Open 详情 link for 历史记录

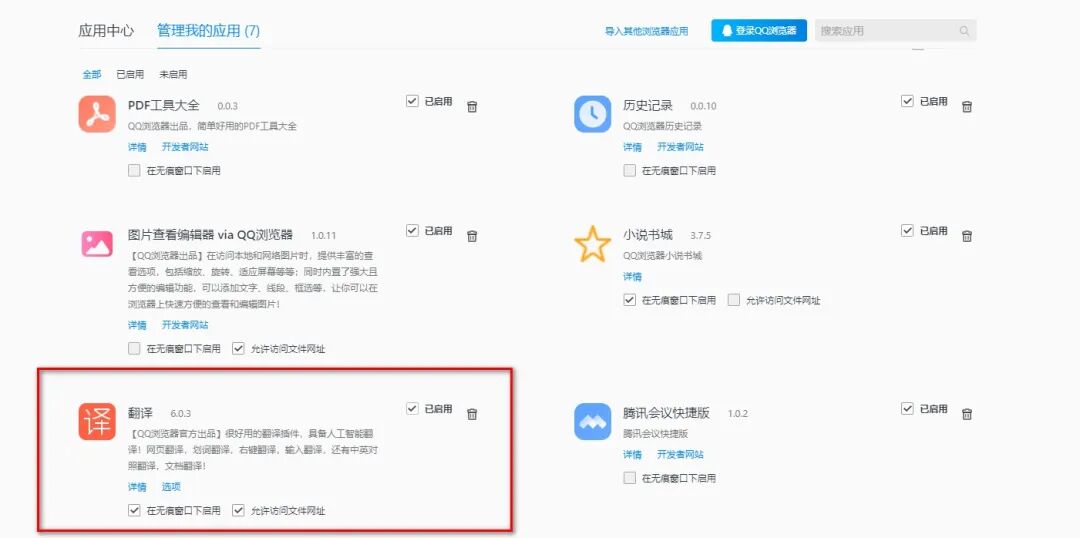[x=632, y=147]
